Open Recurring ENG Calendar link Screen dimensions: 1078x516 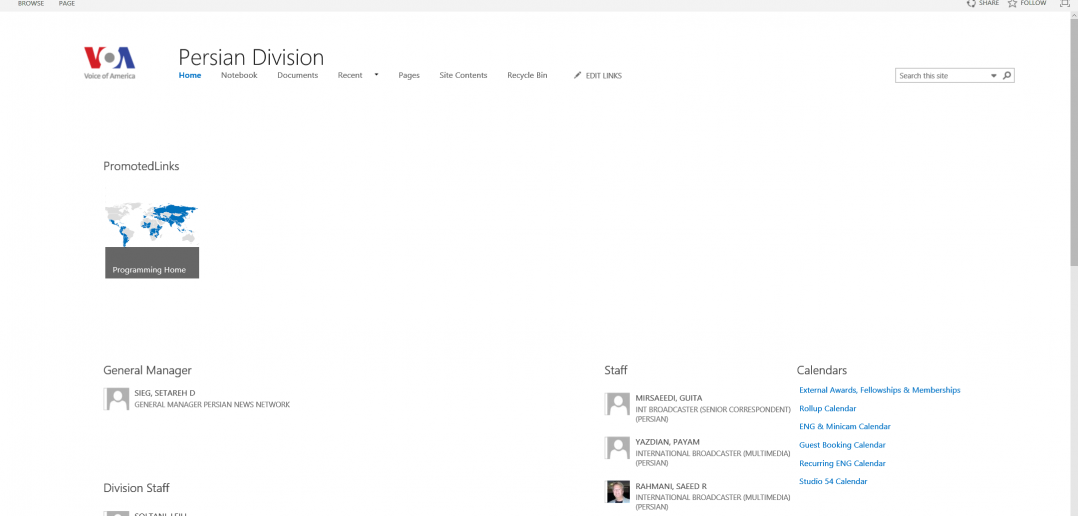tap(842, 464)
